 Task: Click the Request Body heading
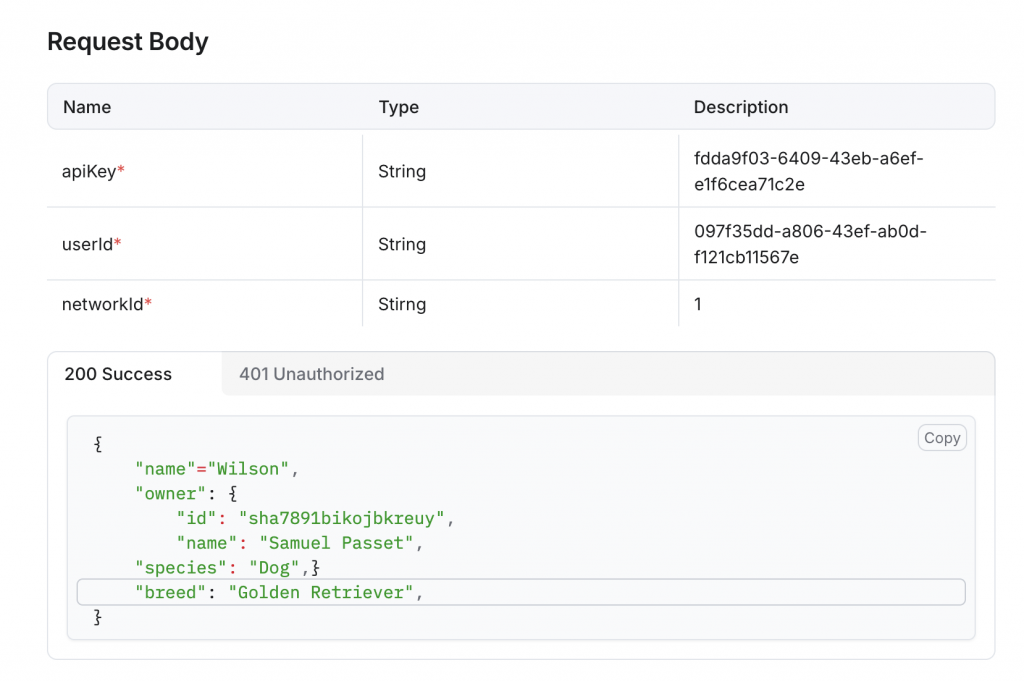(x=127, y=42)
